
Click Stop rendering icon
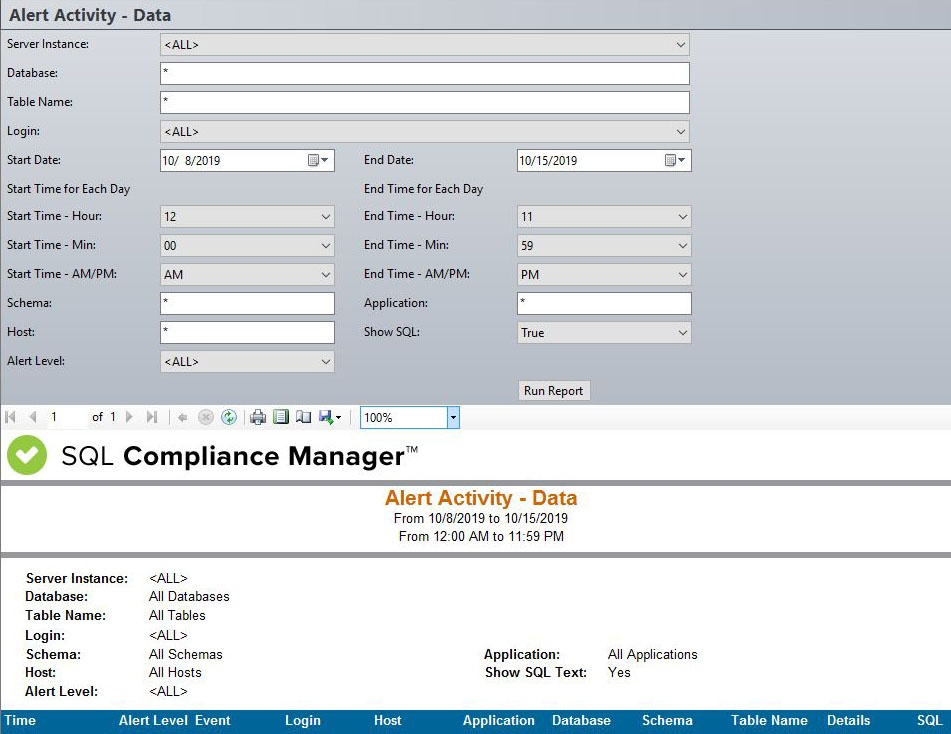pyautogui.click(x=206, y=418)
